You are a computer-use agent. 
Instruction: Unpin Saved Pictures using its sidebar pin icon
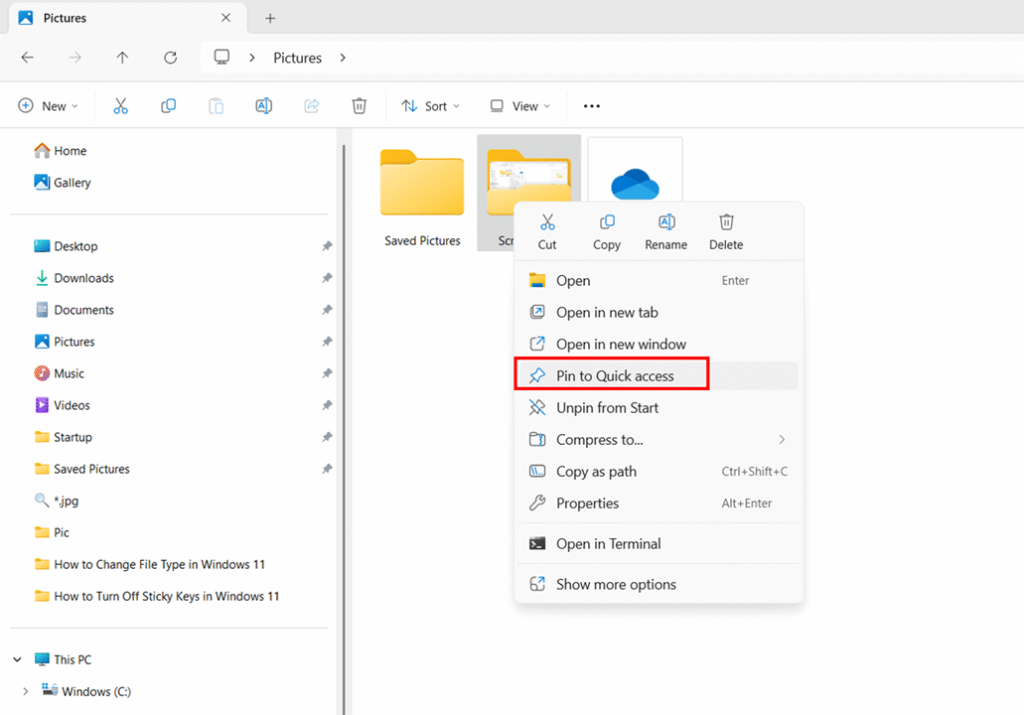pos(327,469)
